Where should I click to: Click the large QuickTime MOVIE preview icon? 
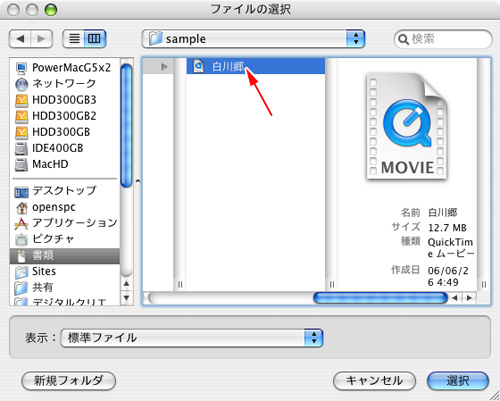pos(407,126)
